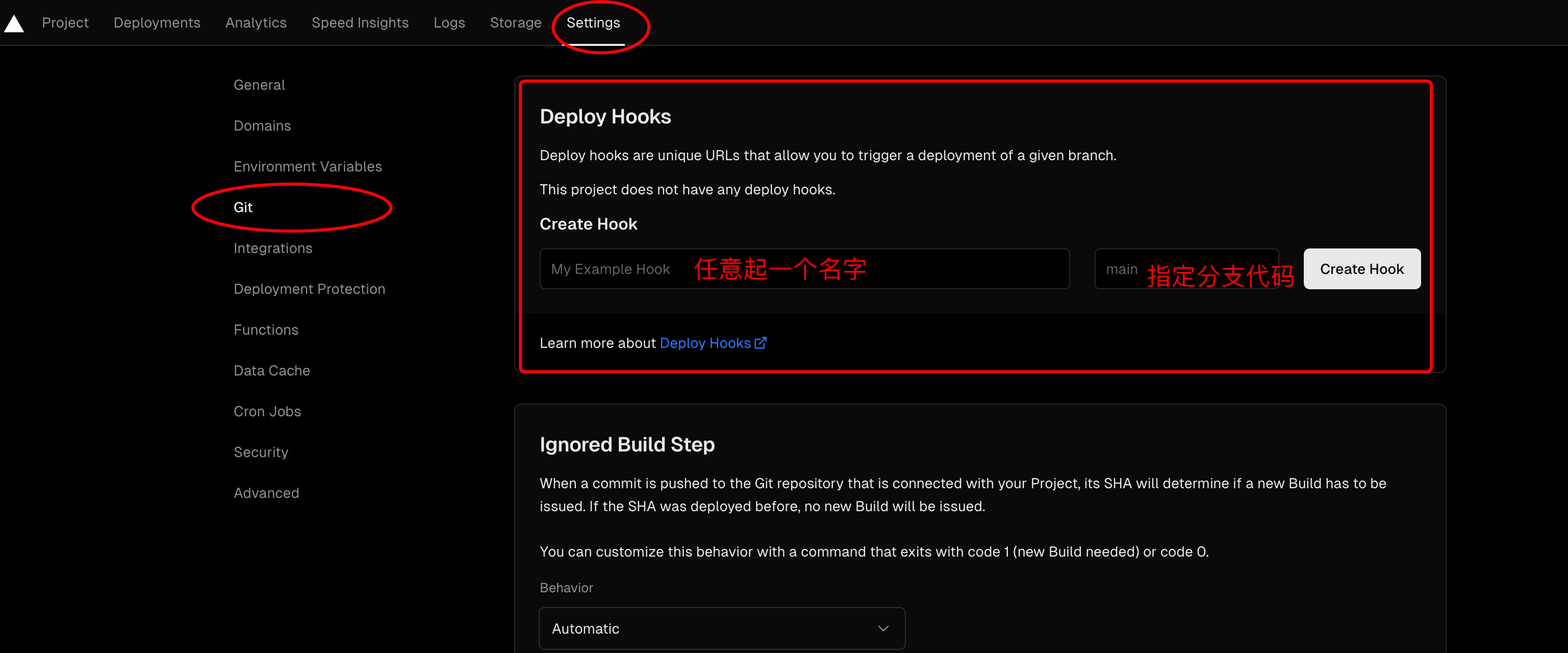The width and height of the screenshot is (1568, 653).
Task: Open the external link icon beside Deploy Hooks
Action: pyautogui.click(x=760, y=343)
